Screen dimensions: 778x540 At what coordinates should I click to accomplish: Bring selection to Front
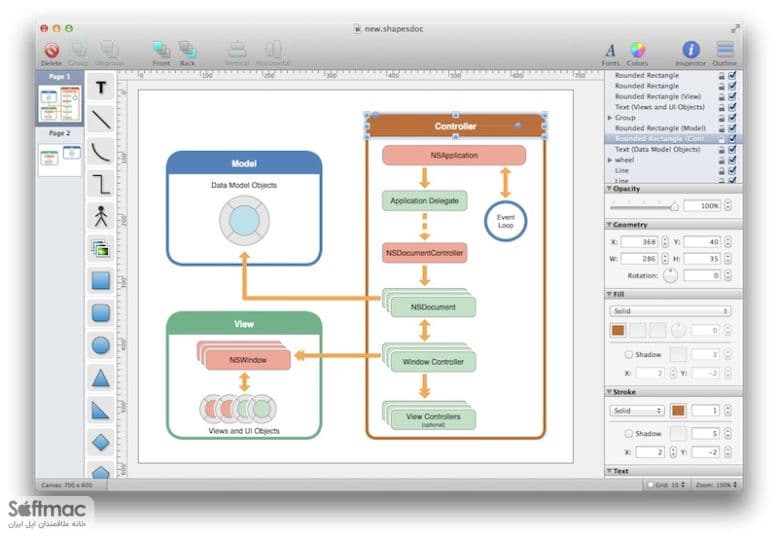[x=161, y=54]
